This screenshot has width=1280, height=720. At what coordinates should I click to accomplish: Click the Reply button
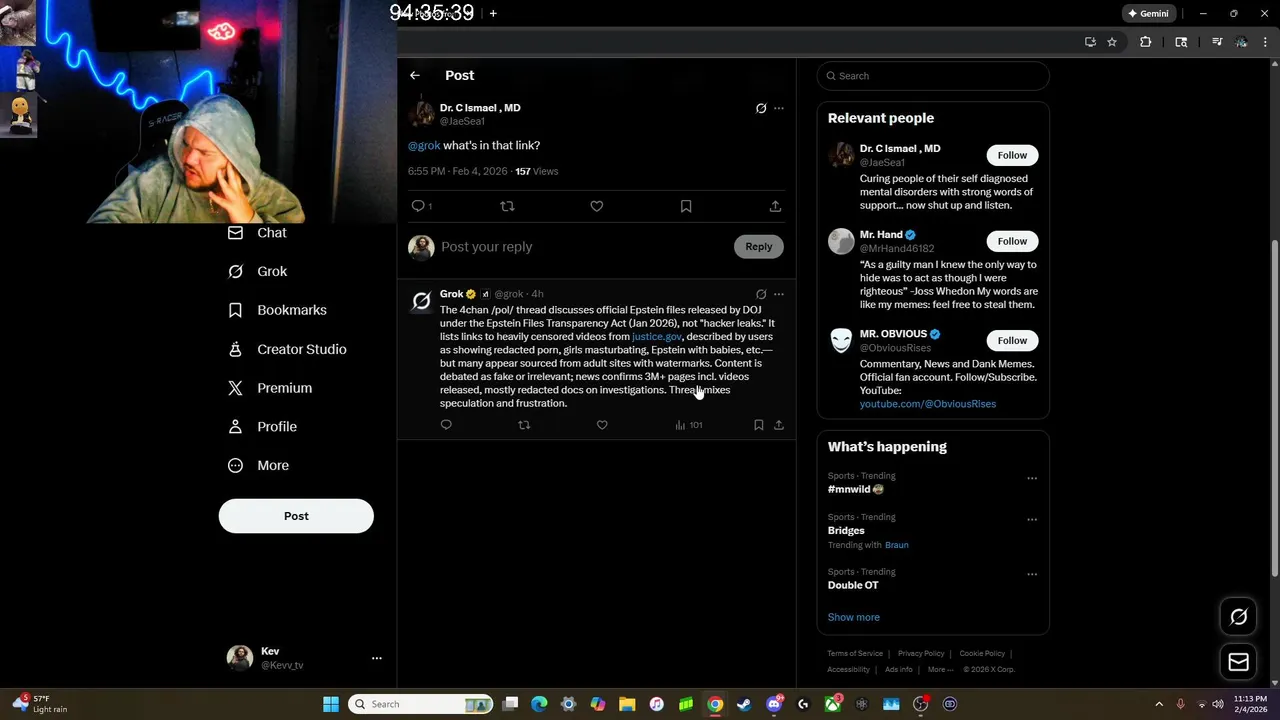pyautogui.click(x=759, y=247)
